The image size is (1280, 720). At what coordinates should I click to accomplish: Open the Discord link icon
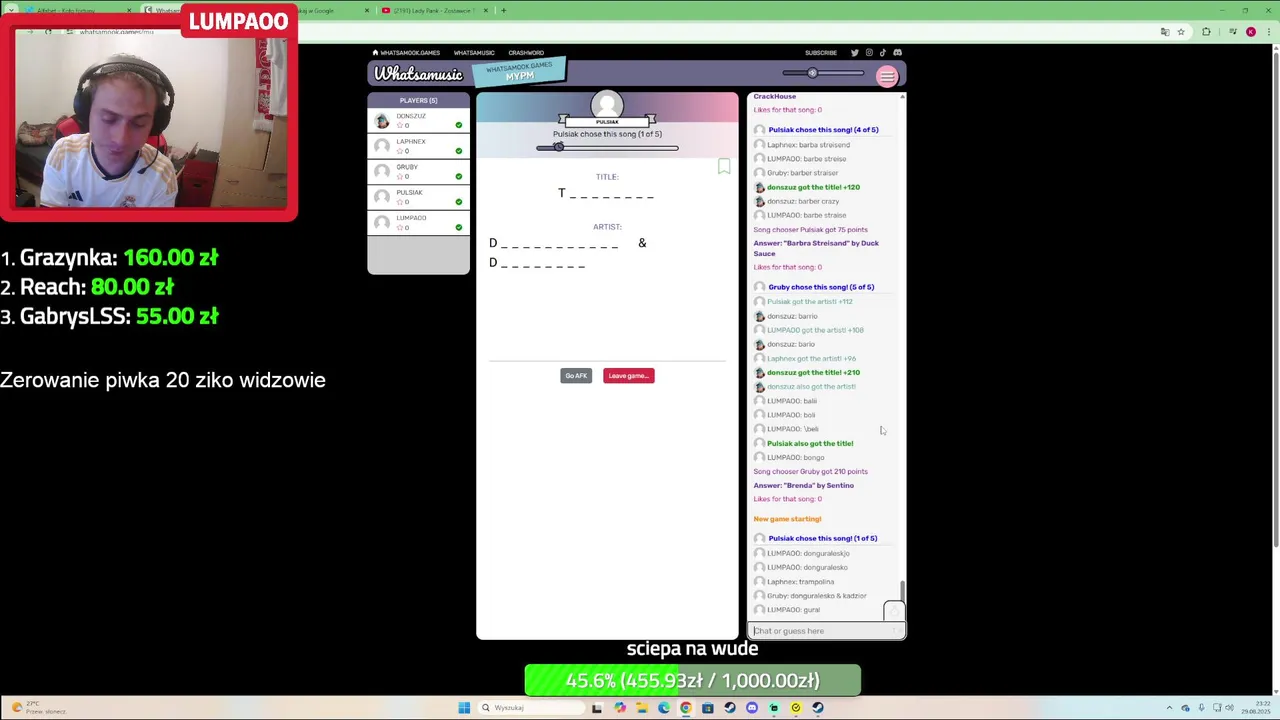(x=897, y=53)
